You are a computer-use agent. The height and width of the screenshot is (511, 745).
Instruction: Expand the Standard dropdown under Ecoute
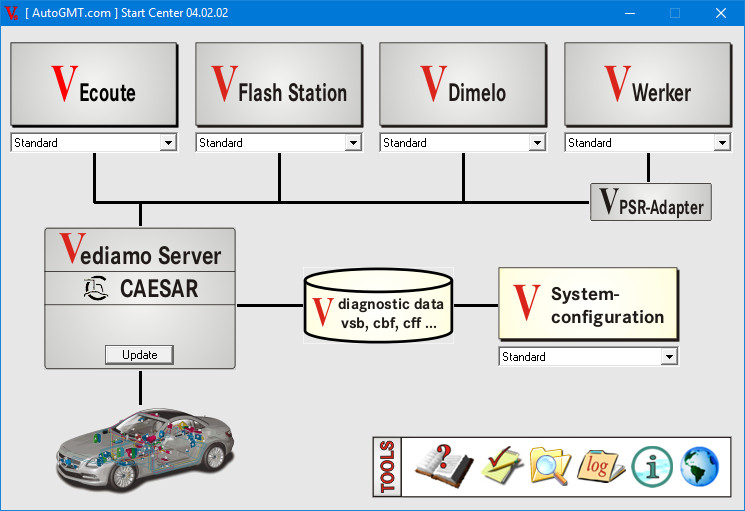coord(168,142)
